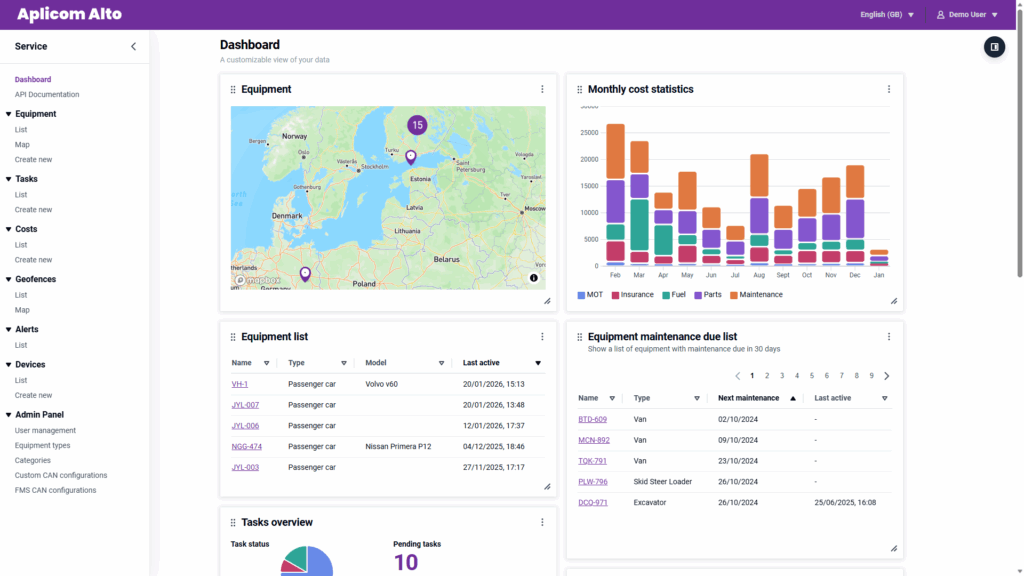Open Equipment maintenance due list options menu
This screenshot has height=576, width=1024.
(888, 337)
